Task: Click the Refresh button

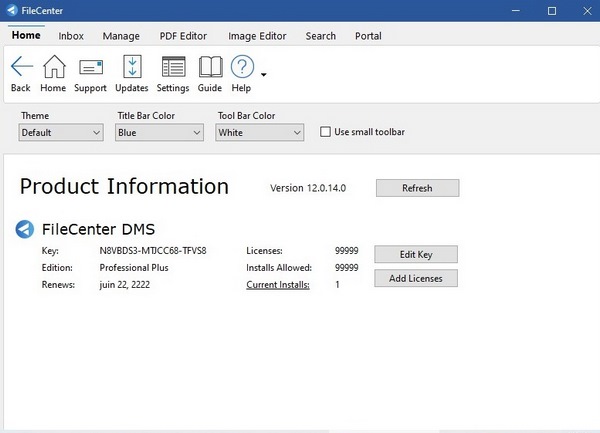Action: 417,188
